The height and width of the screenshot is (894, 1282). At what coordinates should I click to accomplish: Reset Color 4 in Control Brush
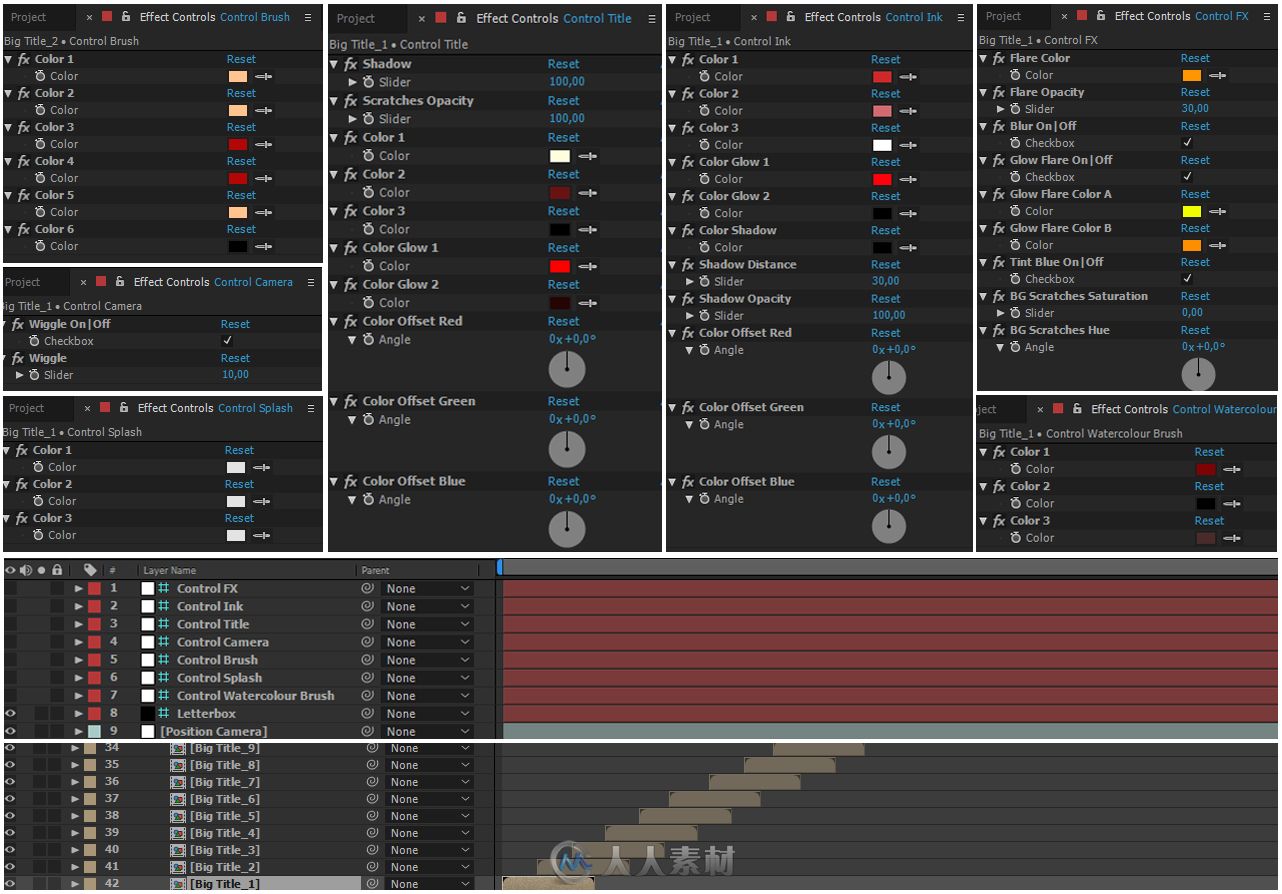pyautogui.click(x=241, y=161)
